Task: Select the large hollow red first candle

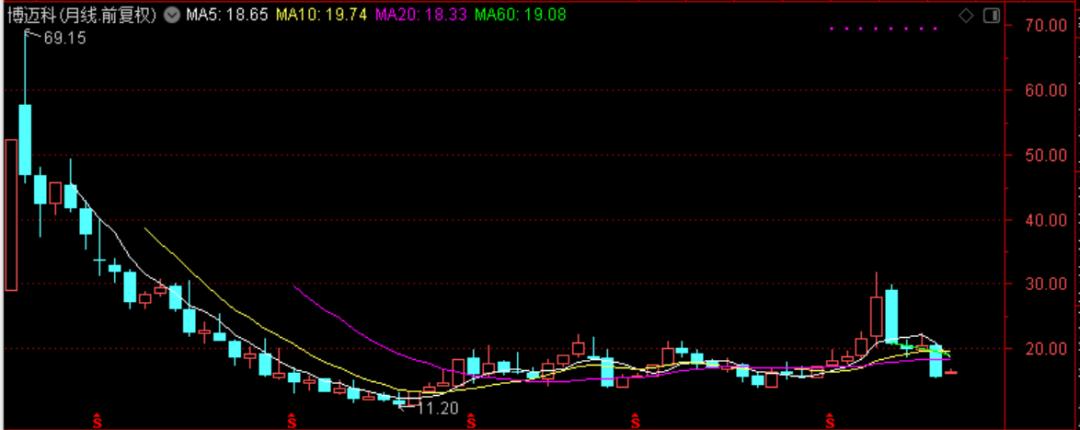Action: 10,215
